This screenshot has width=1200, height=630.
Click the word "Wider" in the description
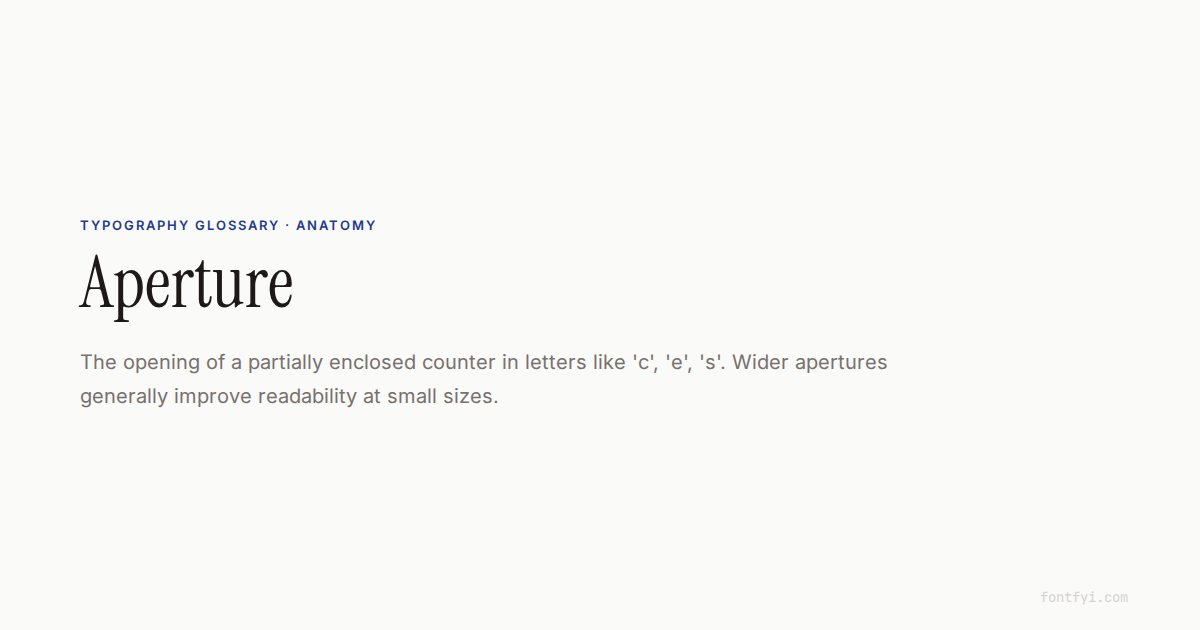click(x=761, y=362)
